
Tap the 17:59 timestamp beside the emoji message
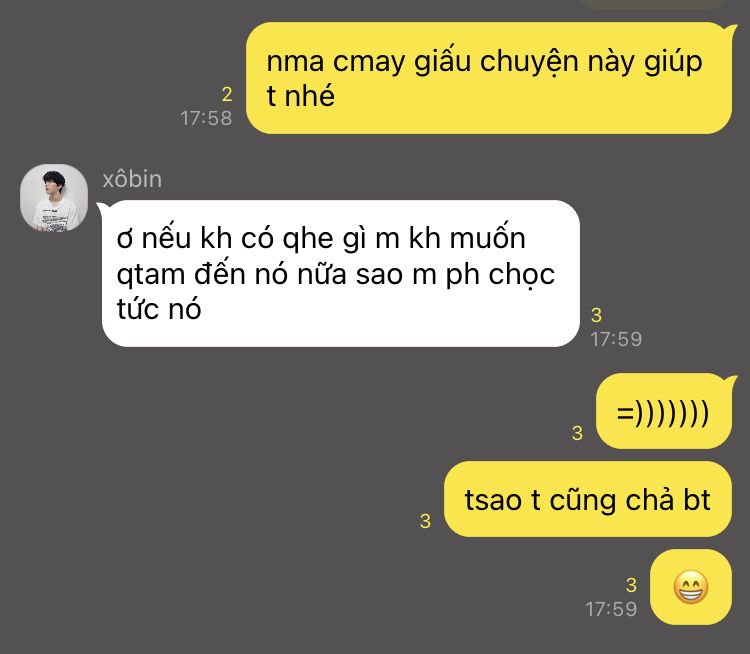pos(611,609)
